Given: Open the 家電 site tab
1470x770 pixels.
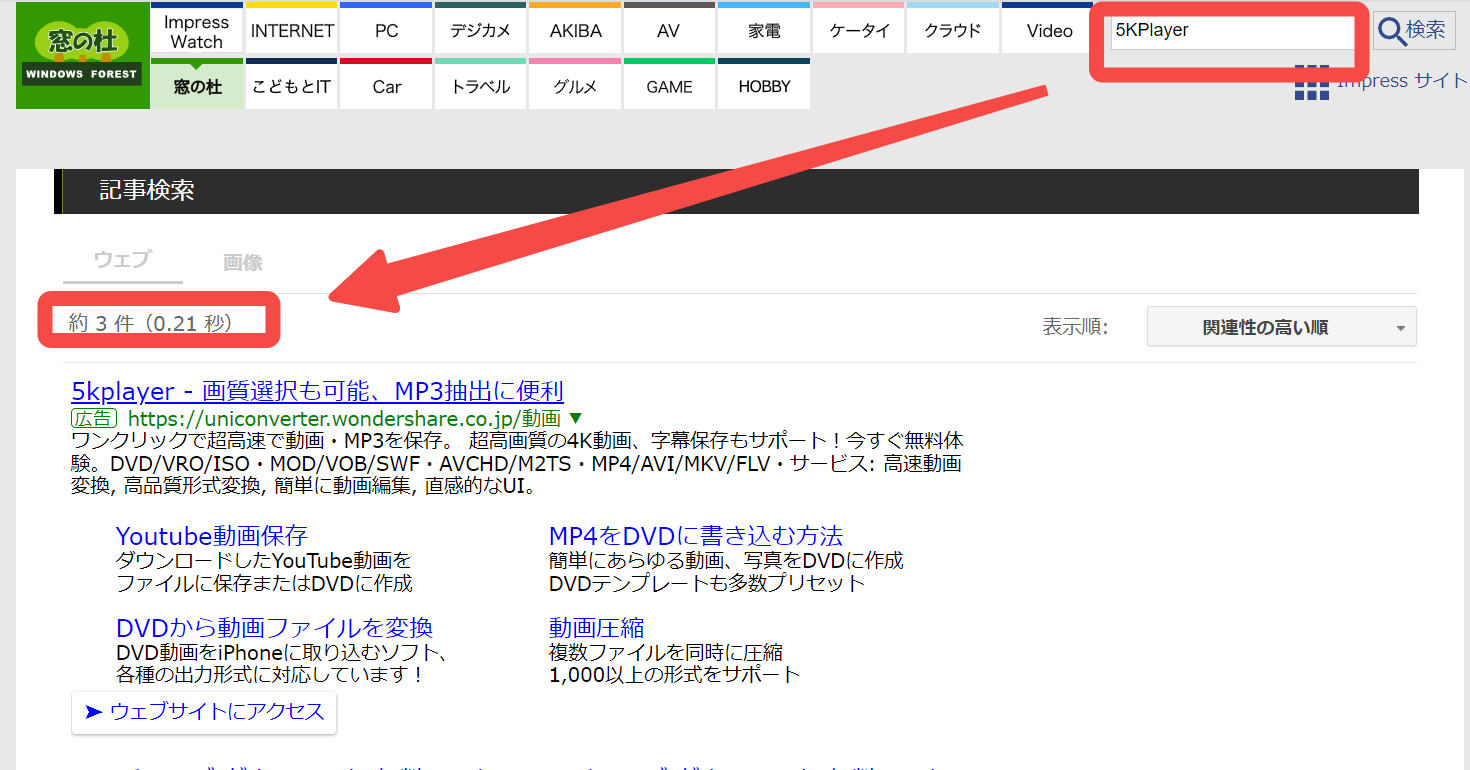Looking at the screenshot, I should 764,28.
